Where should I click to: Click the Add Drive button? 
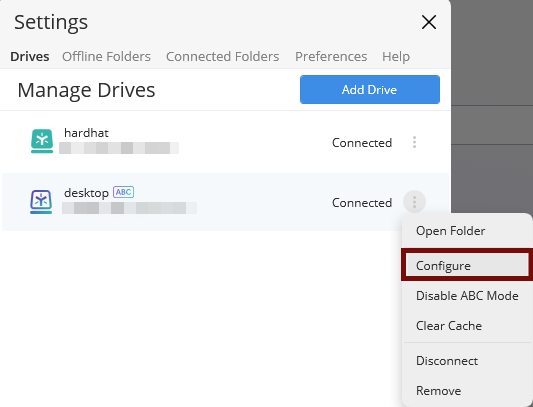pyautogui.click(x=370, y=89)
